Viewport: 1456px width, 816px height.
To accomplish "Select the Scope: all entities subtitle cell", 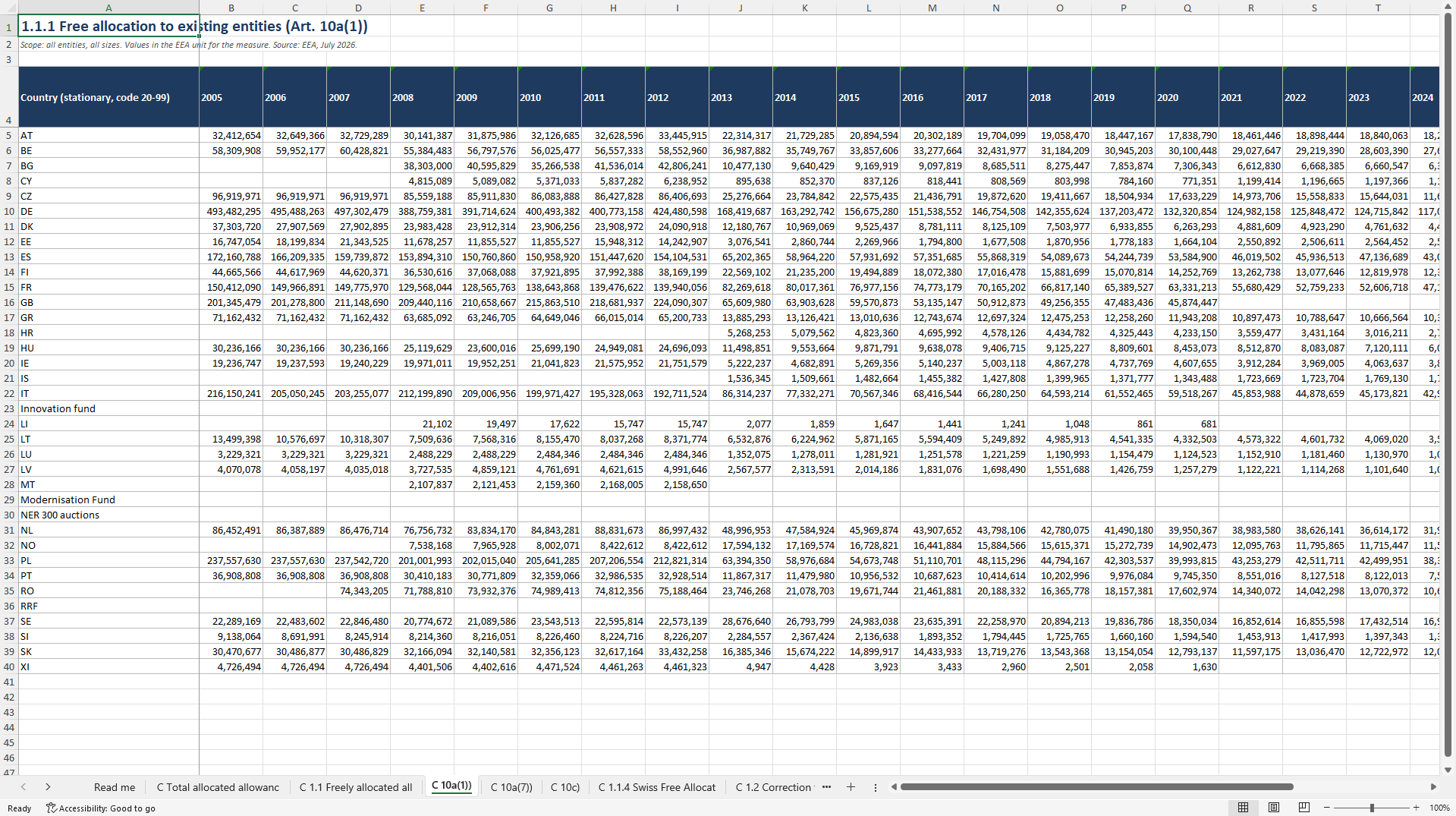I will pos(108,45).
